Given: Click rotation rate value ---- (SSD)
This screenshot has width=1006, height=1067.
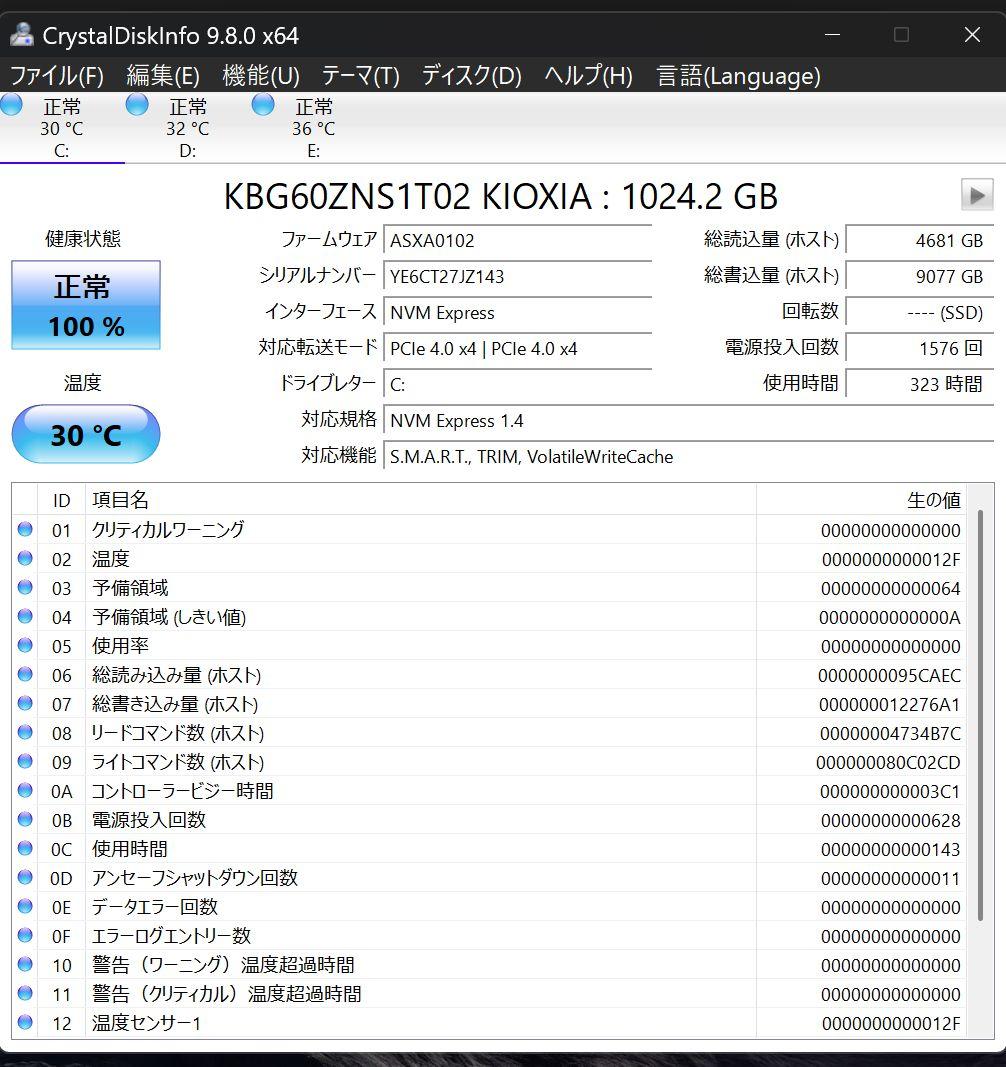Looking at the screenshot, I should 920,312.
